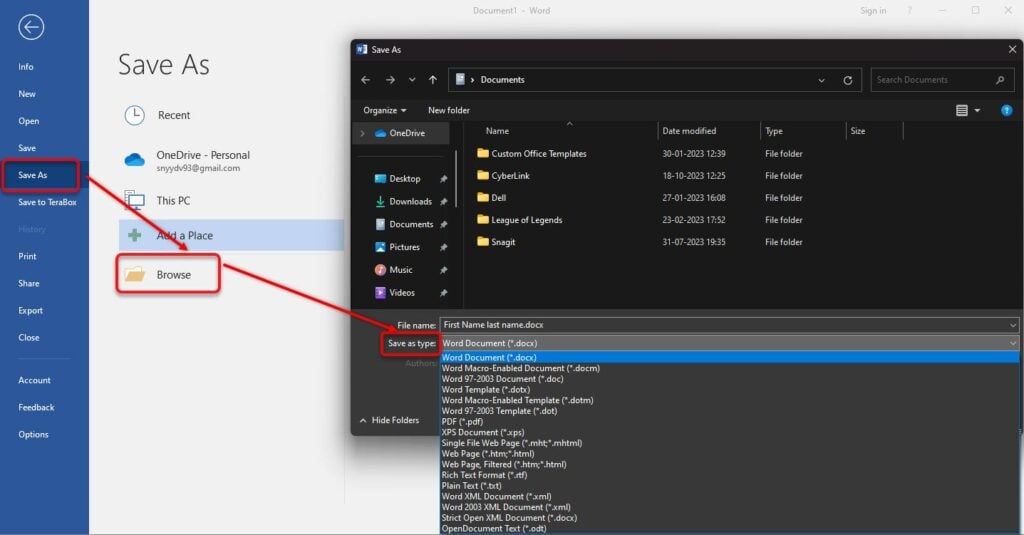Click Sign in on Word title bar
This screenshot has width=1024, height=535.
click(x=873, y=10)
